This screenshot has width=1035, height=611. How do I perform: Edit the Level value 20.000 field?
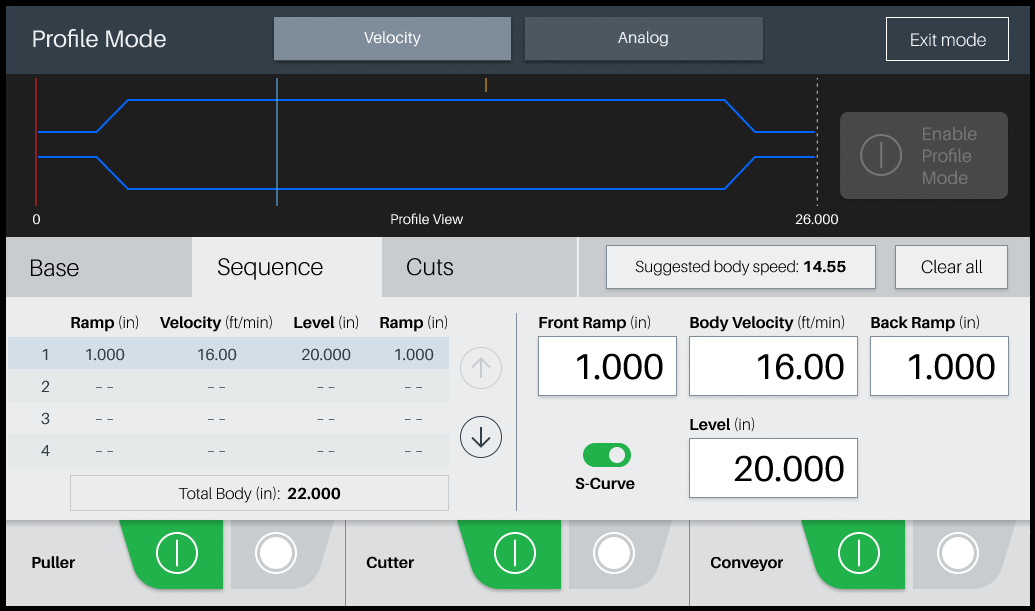[x=773, y=468]
